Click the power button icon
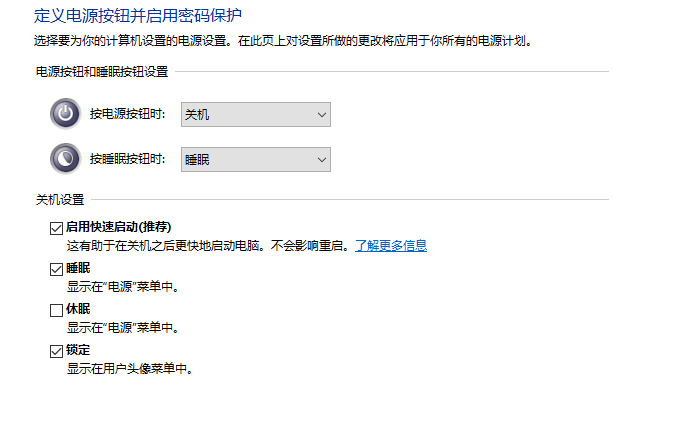Screen dimensions: 700x428 [x=65, y=114]
